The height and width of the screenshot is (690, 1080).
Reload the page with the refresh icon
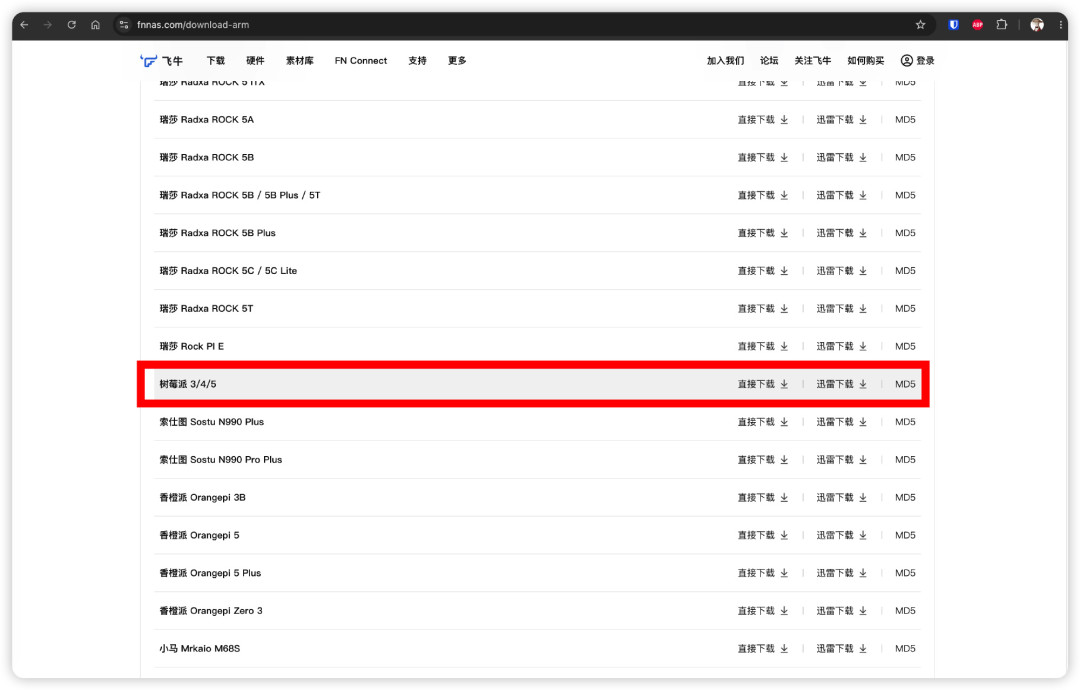coord(72,25)
